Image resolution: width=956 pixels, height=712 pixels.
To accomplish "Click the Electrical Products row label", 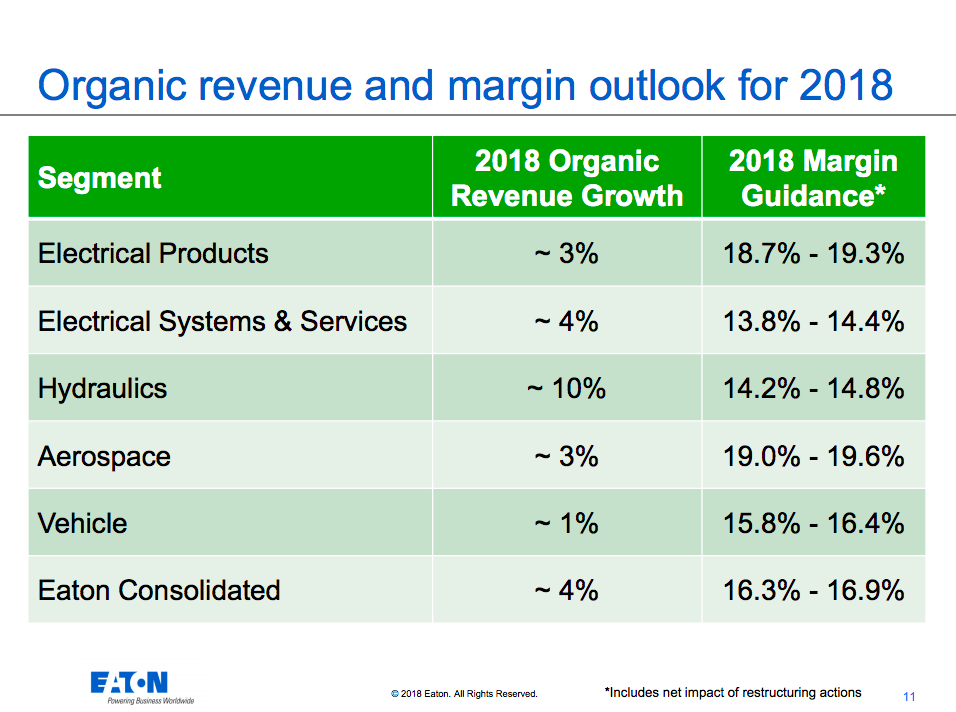I will 153,253.
